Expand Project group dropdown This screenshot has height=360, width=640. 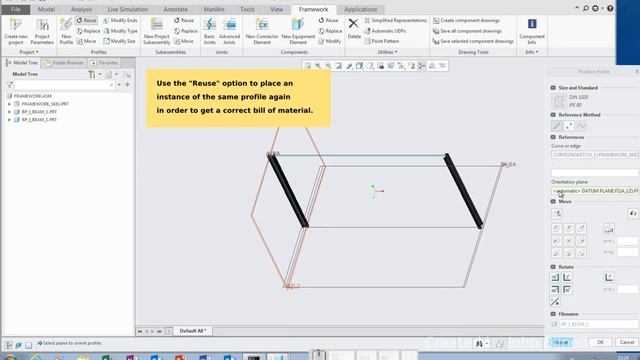point(29,52)
